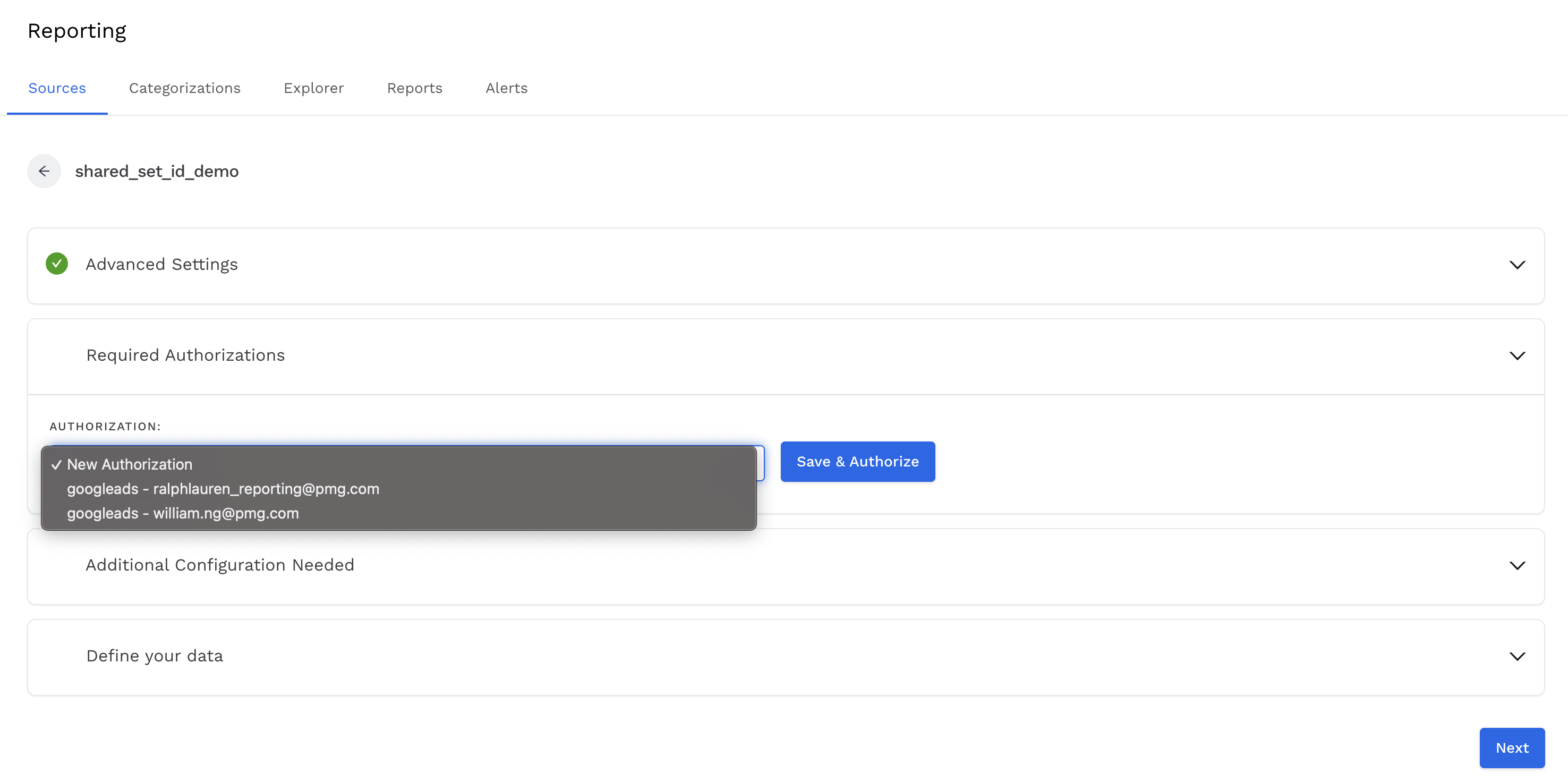Click the Additional Configuration Needed chevron
The height and width of the screenshot is (782, 1568).
coord(1518,565)
